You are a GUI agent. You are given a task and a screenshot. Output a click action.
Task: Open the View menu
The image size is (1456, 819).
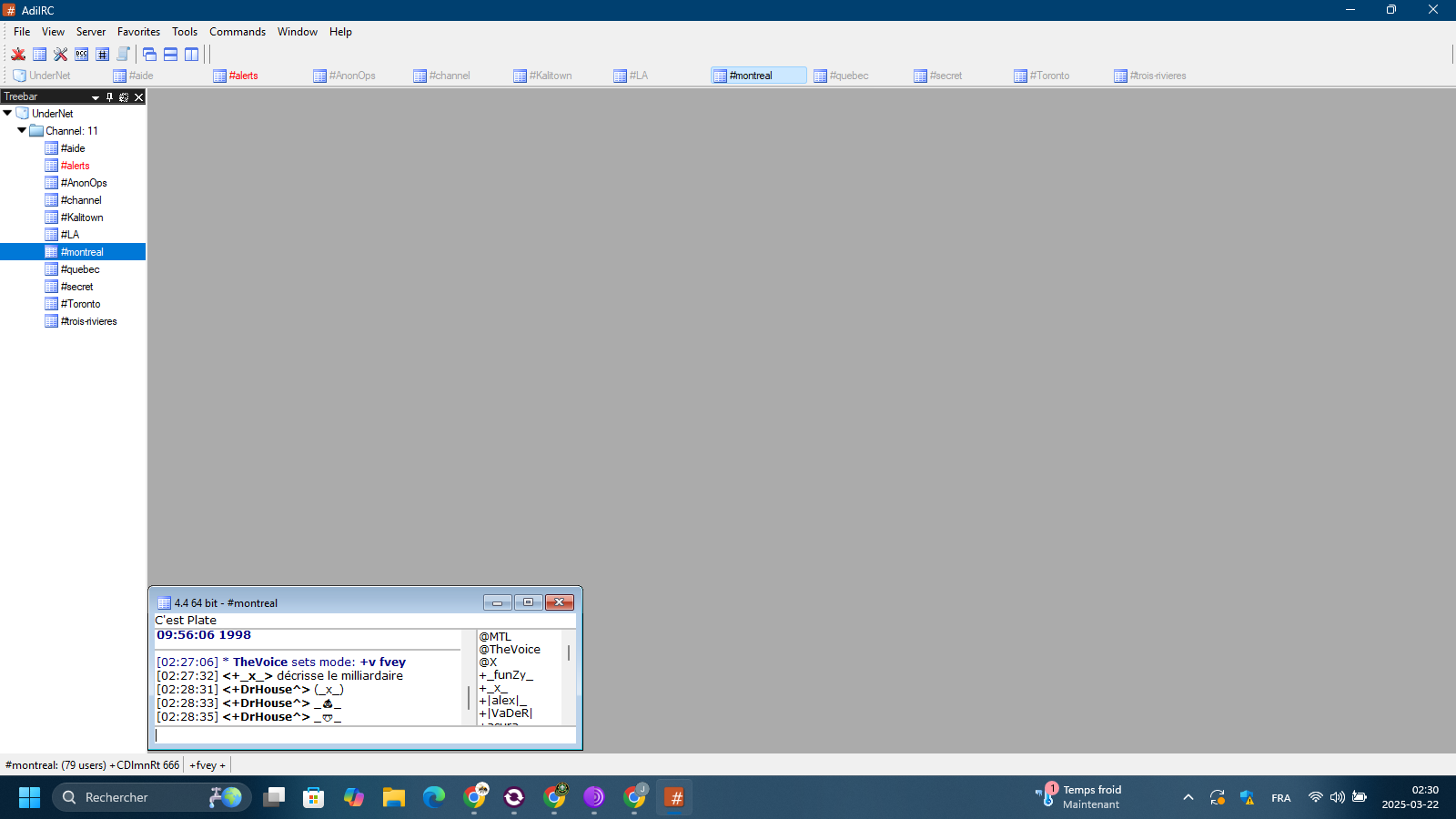point(53,32)
